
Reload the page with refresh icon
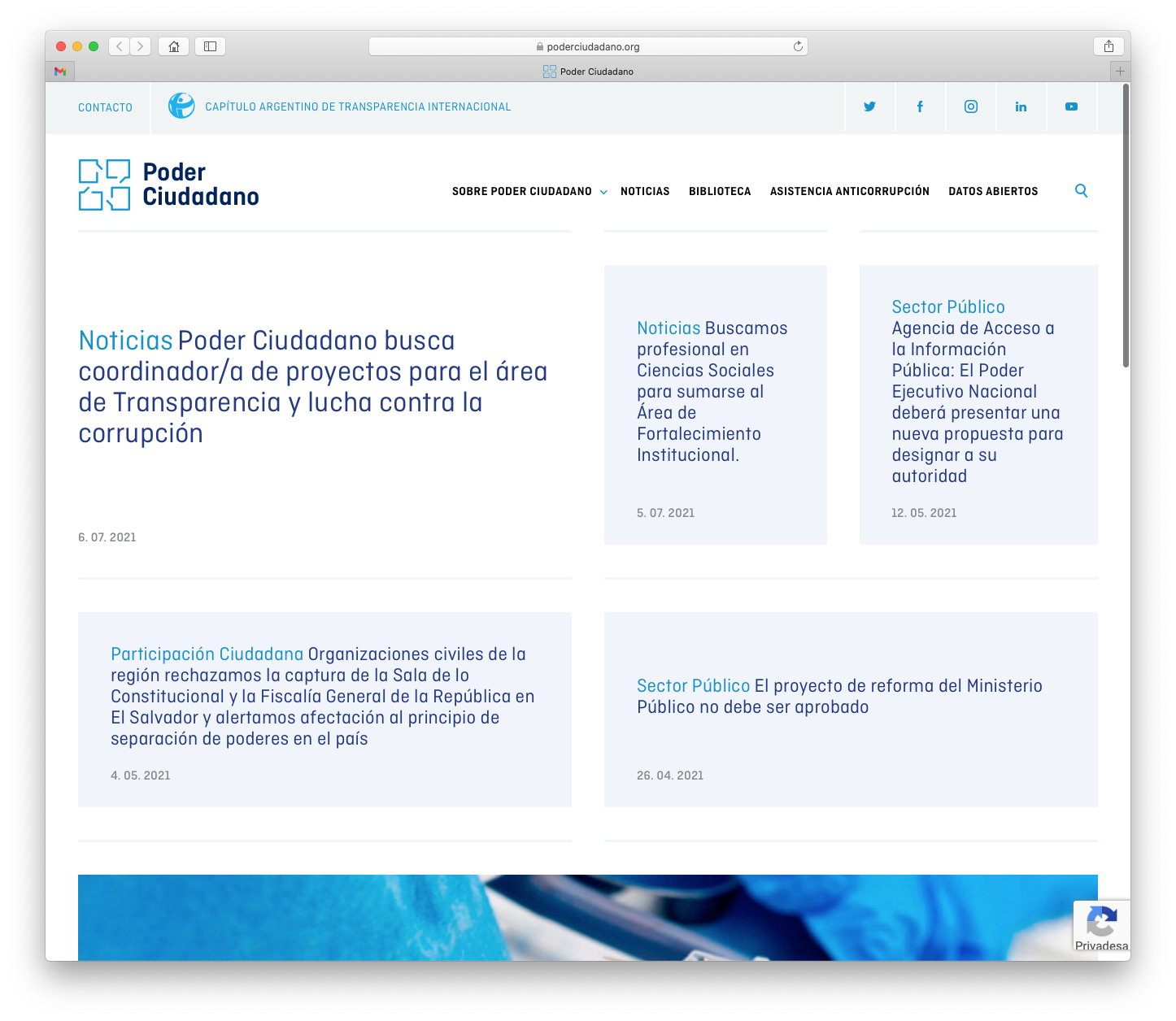click(x=798, y=46)
